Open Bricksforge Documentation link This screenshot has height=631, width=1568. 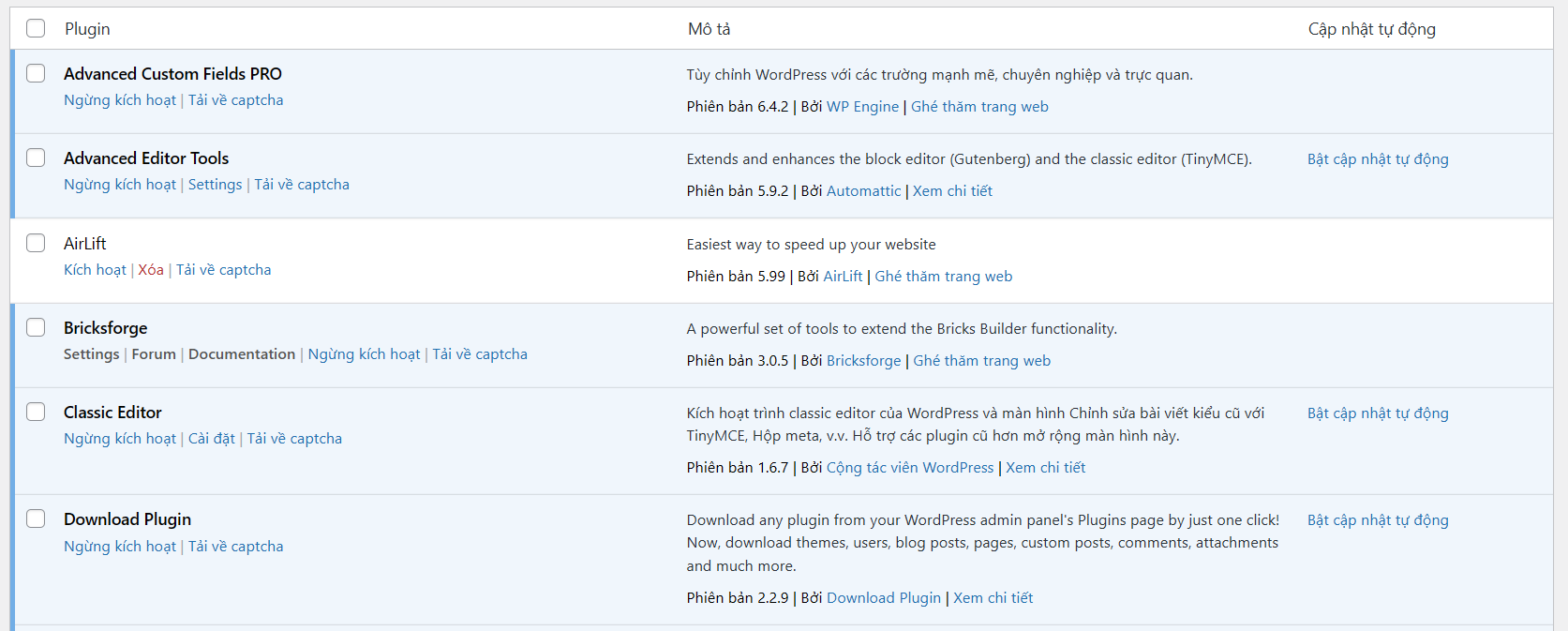pos(242,354)
